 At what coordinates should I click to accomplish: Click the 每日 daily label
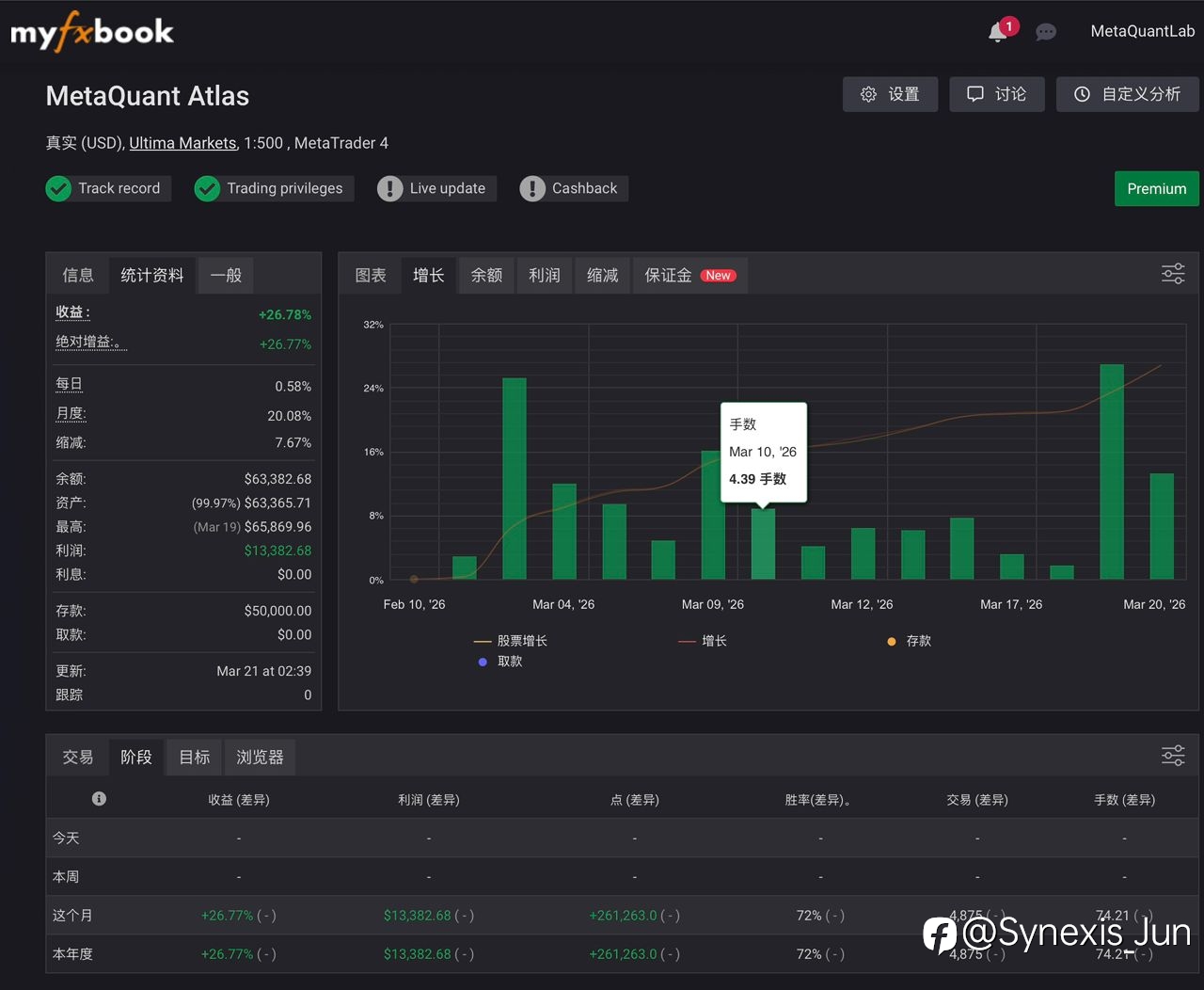[70, 384]
